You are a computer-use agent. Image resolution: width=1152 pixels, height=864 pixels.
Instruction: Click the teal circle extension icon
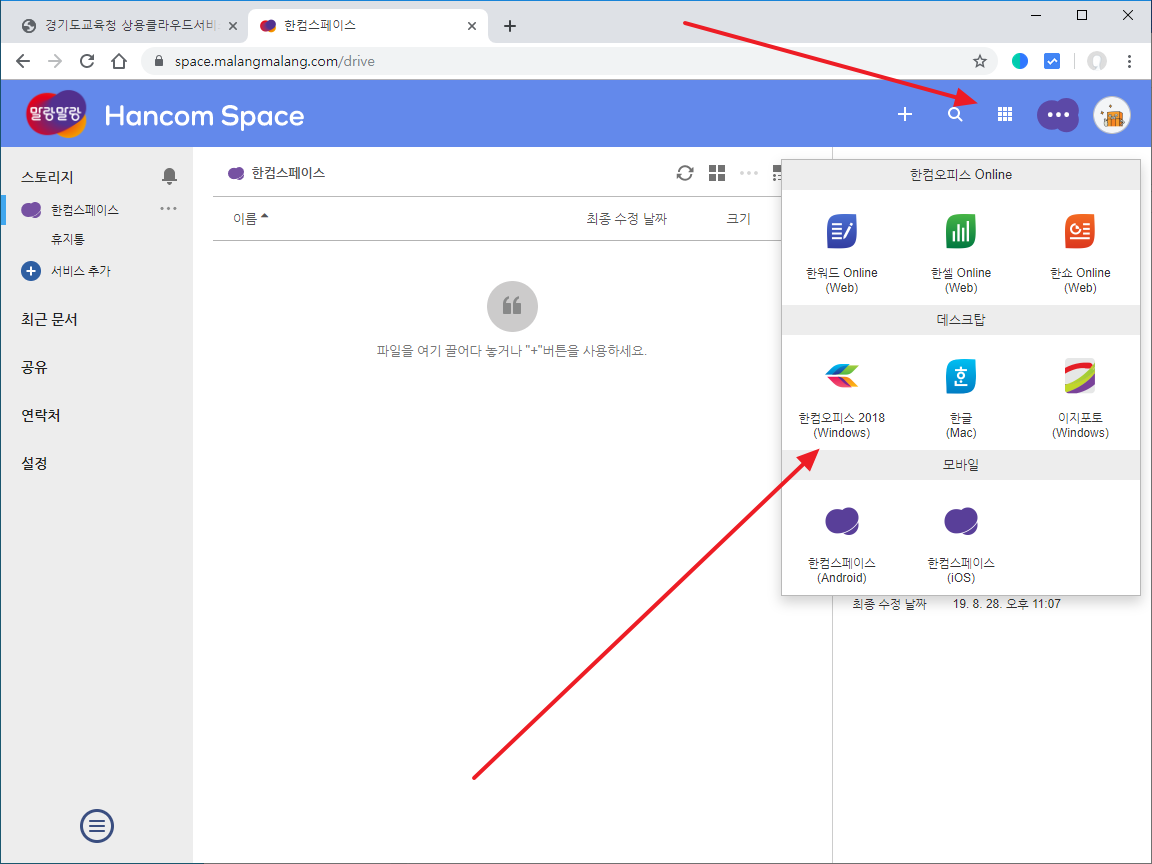tap(1020, 61)
